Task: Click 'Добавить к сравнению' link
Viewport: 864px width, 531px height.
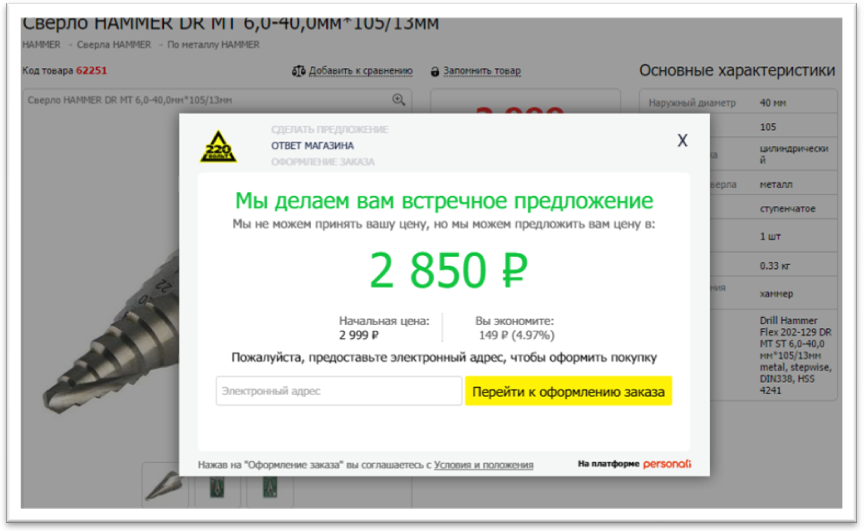Action: [x=360, y=71]
